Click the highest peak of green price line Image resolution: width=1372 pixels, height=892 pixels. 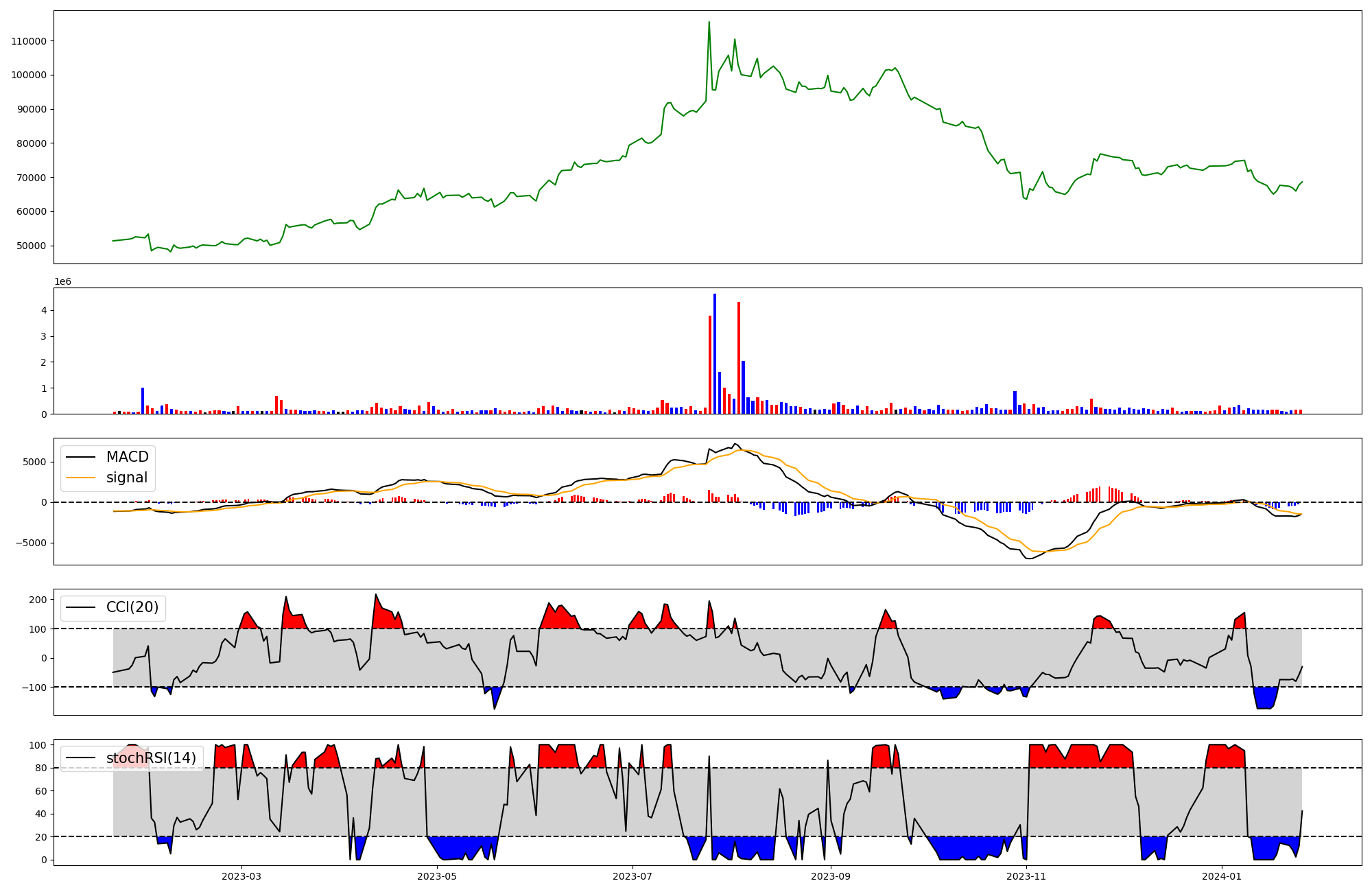pos(709,22)
